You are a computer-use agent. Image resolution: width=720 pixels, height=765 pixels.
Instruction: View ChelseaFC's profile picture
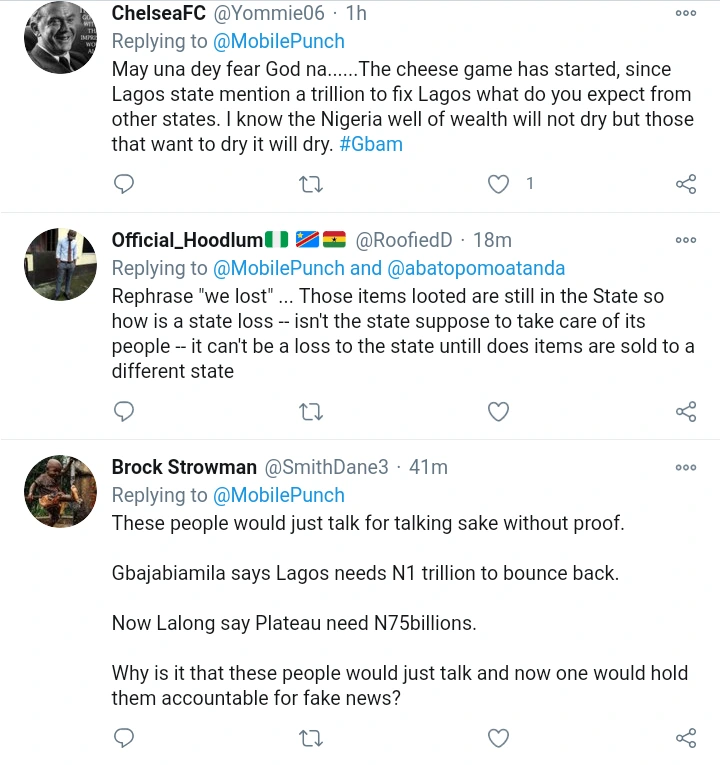tap(59, 38)
